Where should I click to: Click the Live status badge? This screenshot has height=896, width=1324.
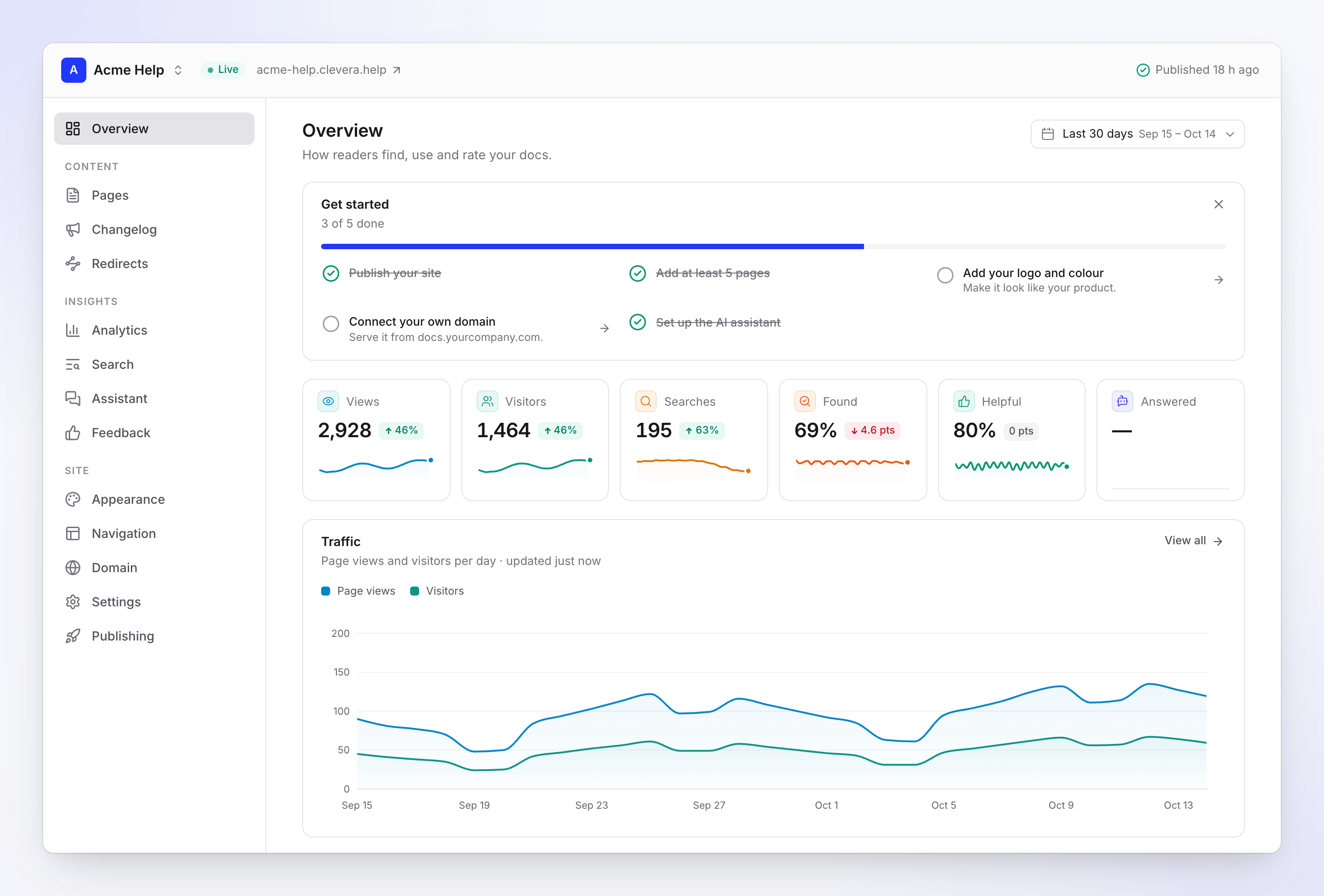[223, 70]
